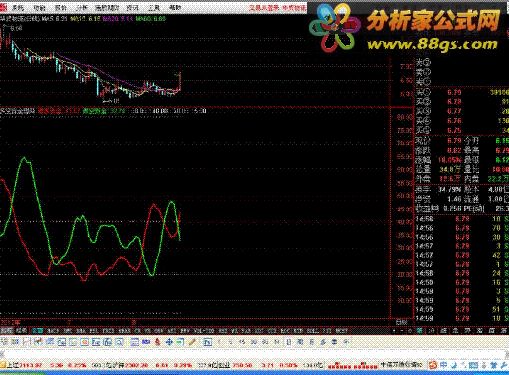This screenshot has width=509, height=375.
Task: Click the Fx formula toolbar icon
Action: point(207,342)
